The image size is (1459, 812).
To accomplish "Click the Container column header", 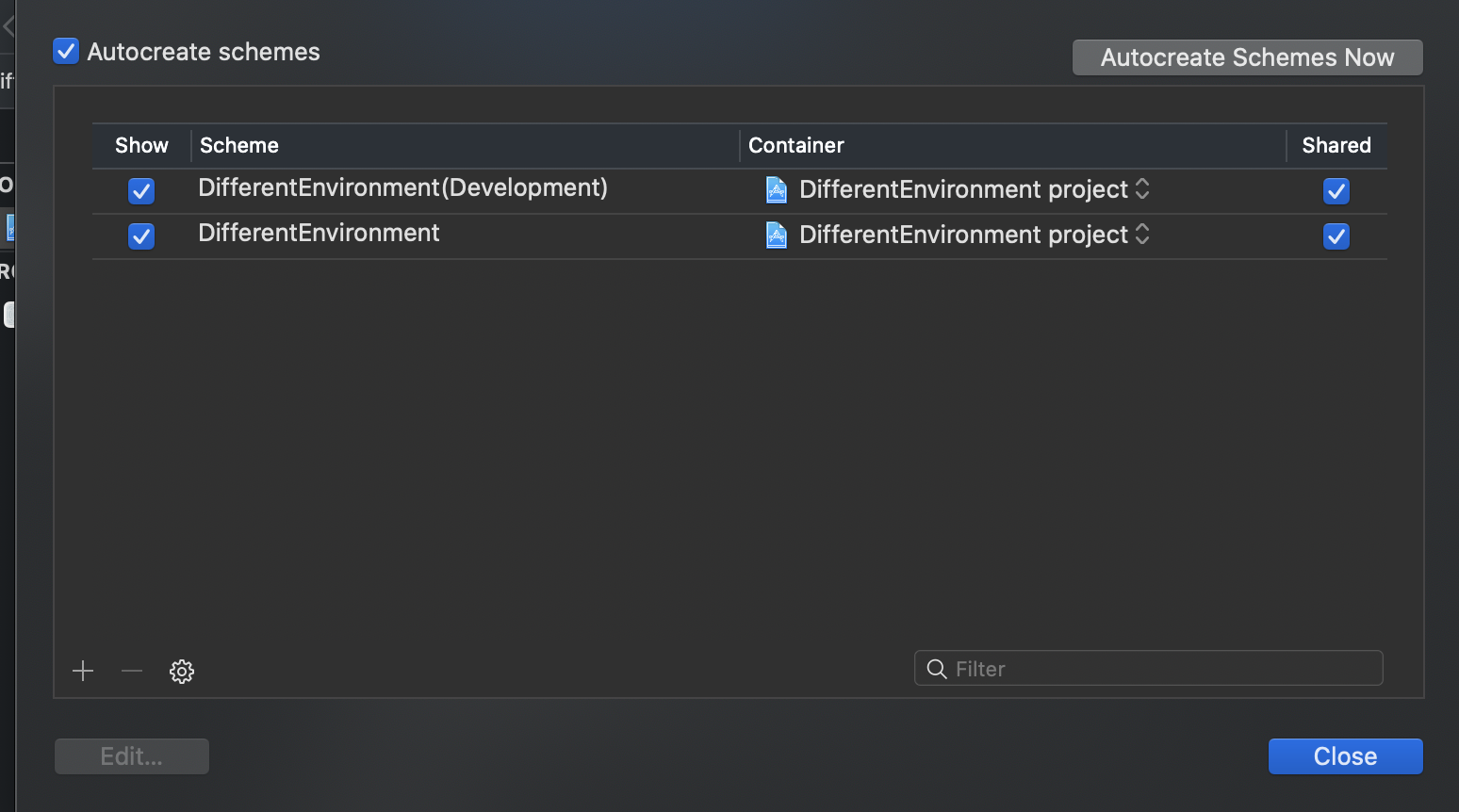I will point(796,145).
